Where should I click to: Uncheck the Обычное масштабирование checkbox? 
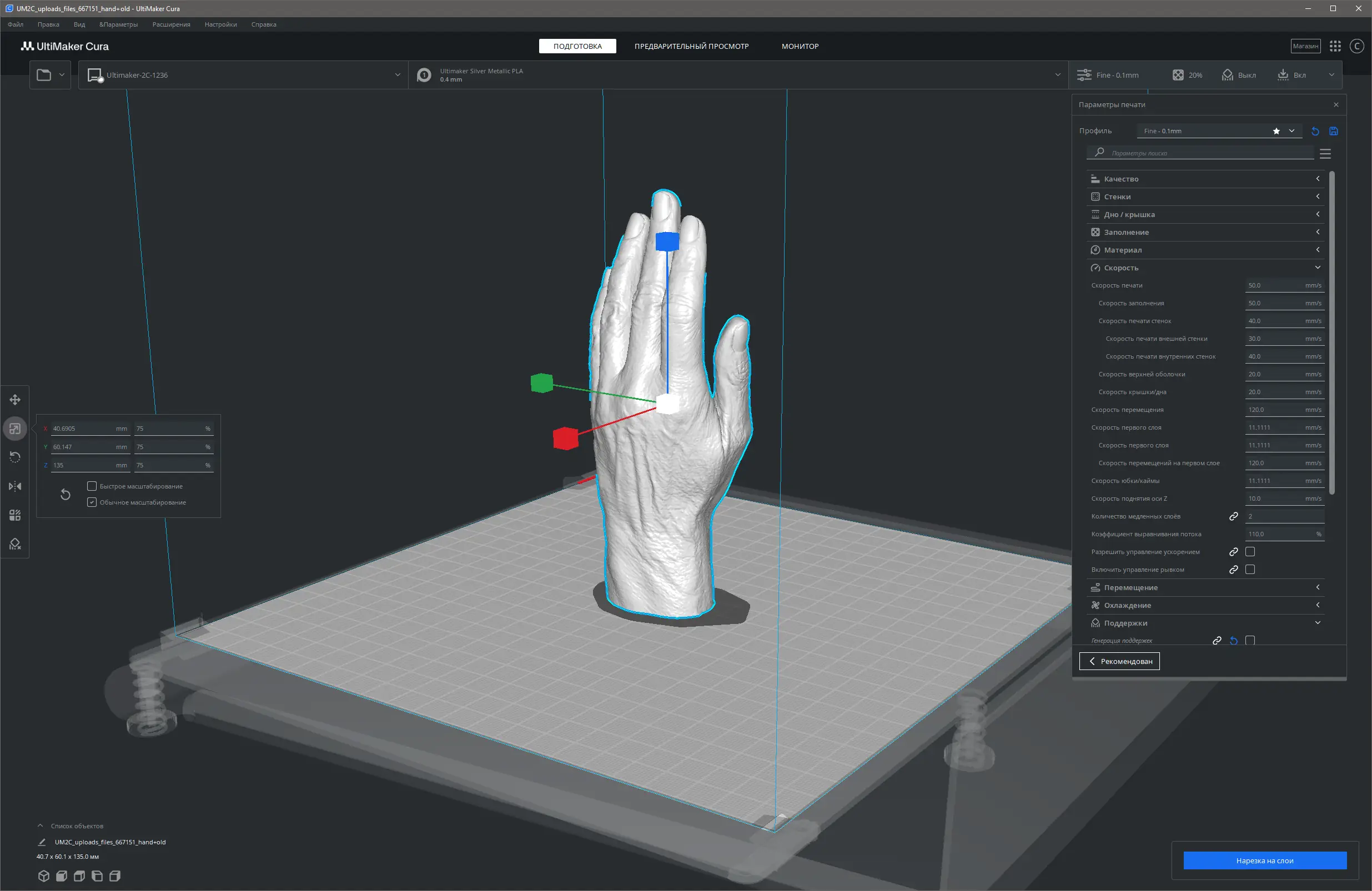click(x=92, y=502)
